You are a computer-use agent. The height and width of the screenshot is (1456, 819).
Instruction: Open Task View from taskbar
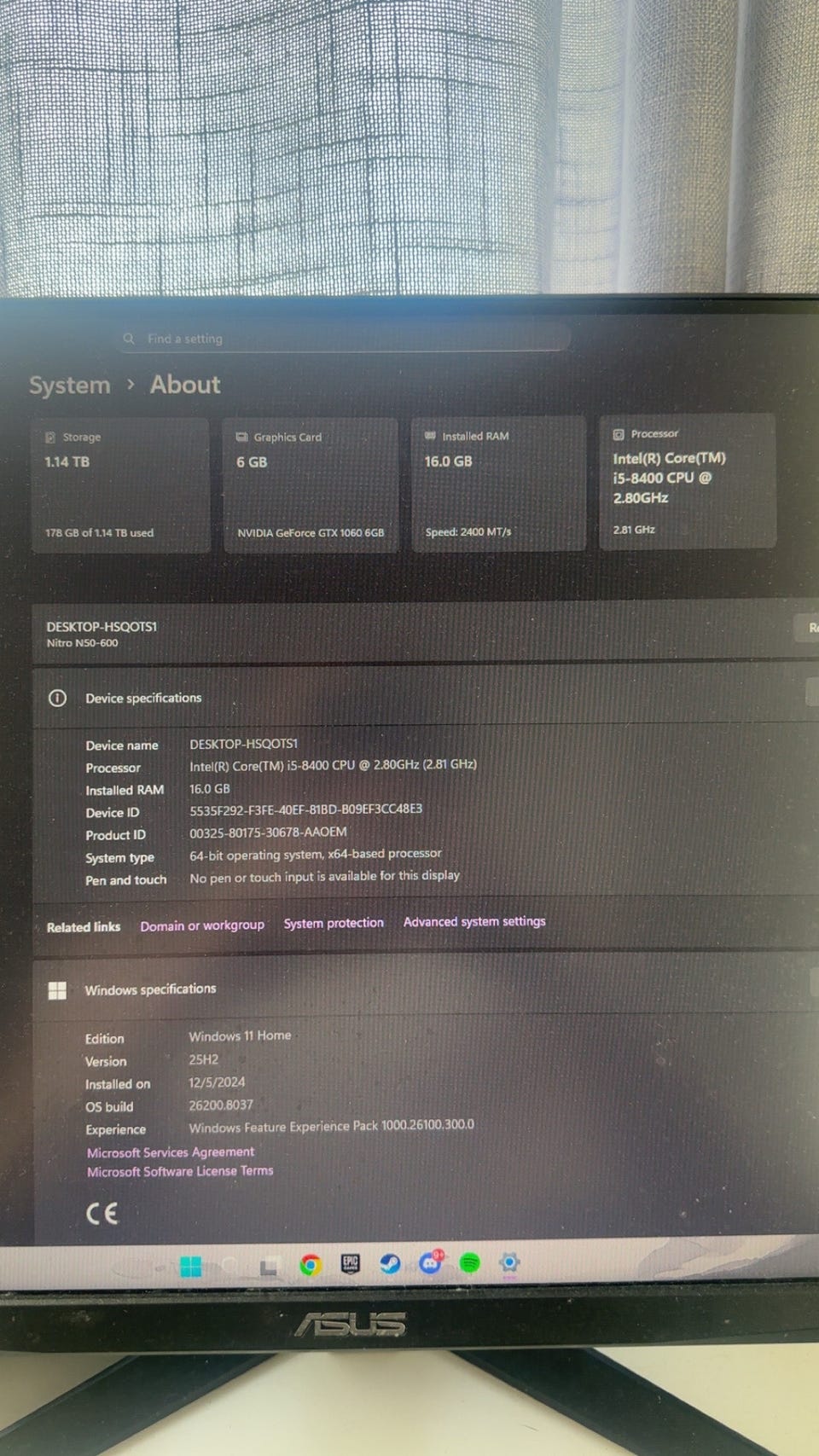click(269, 1267)
